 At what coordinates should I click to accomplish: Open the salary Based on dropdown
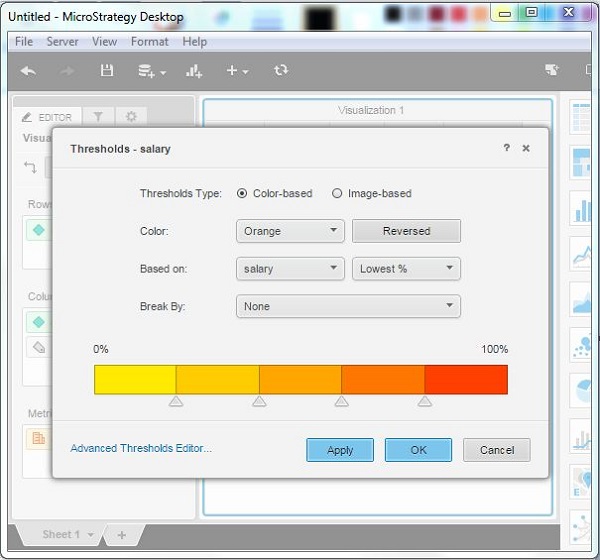point(291,269)
